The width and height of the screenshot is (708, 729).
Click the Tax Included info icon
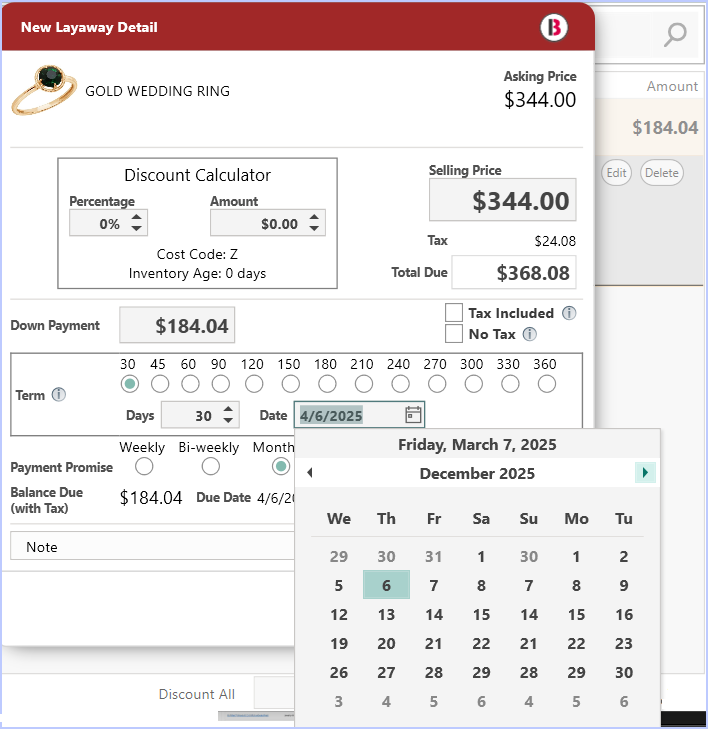tap(569, 313)
